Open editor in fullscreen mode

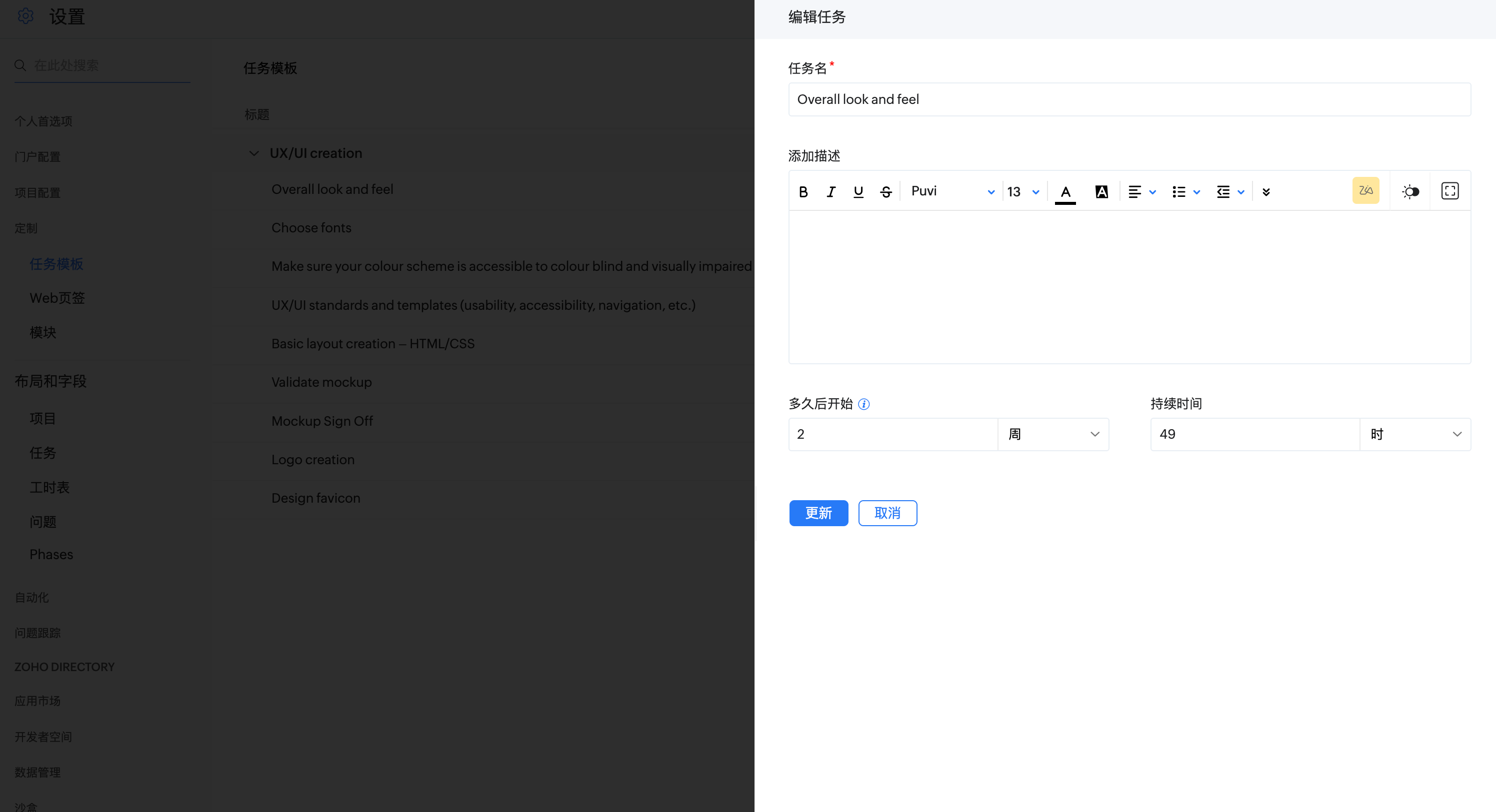1449,190
